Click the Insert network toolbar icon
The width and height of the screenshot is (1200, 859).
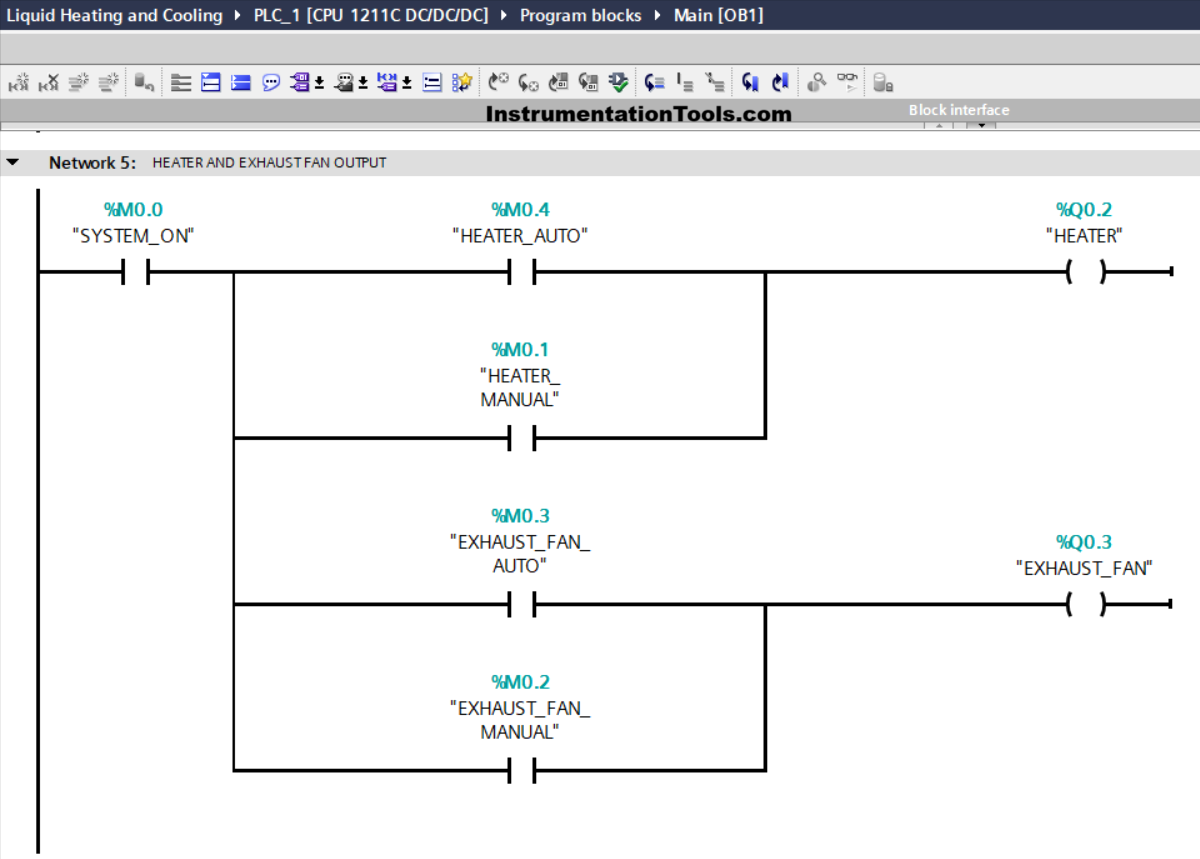(20, 83)
